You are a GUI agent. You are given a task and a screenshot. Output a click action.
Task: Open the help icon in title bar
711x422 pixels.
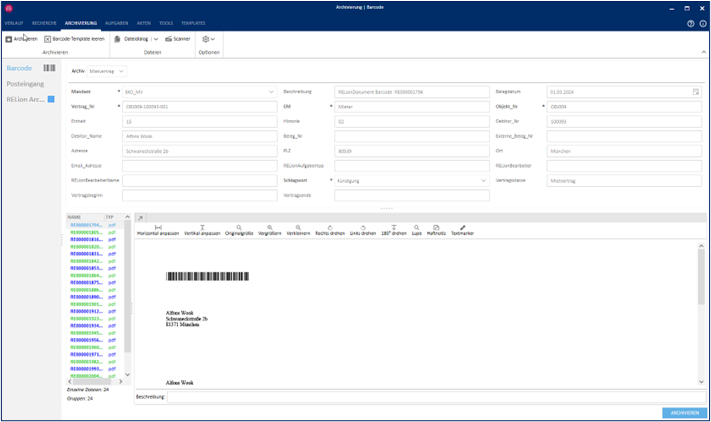pos(690,22)
